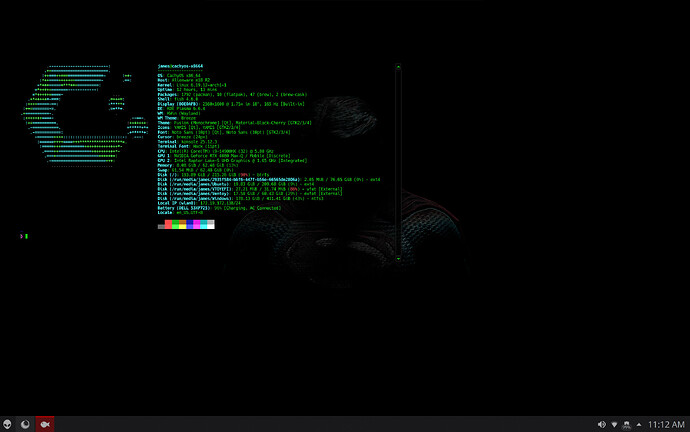Click the terminal scrollbar up arrow
Screen dimensions: 690x432
coord(398,67)
